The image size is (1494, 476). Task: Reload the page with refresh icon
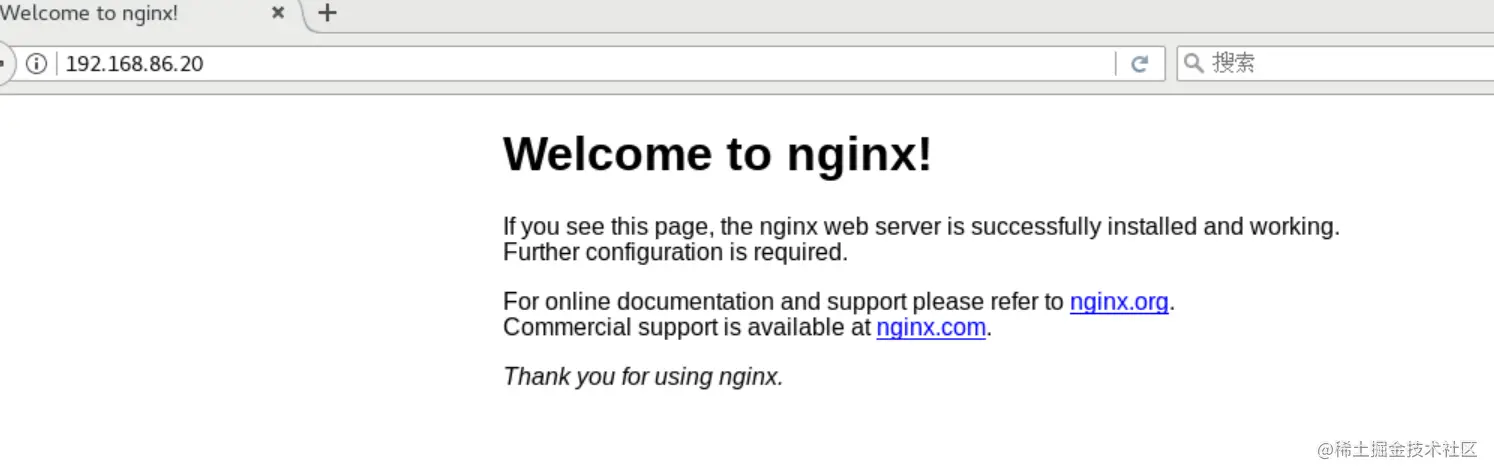[x=1139, y=64]
